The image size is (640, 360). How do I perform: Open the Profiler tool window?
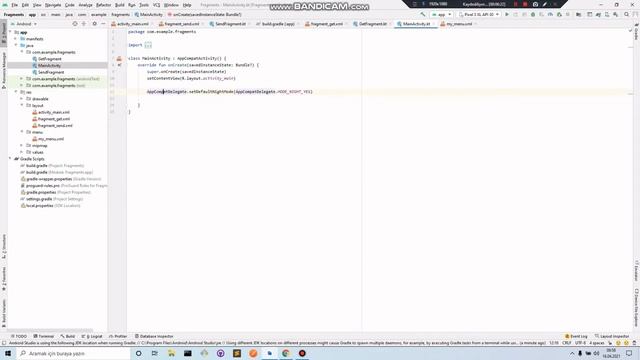118,336
